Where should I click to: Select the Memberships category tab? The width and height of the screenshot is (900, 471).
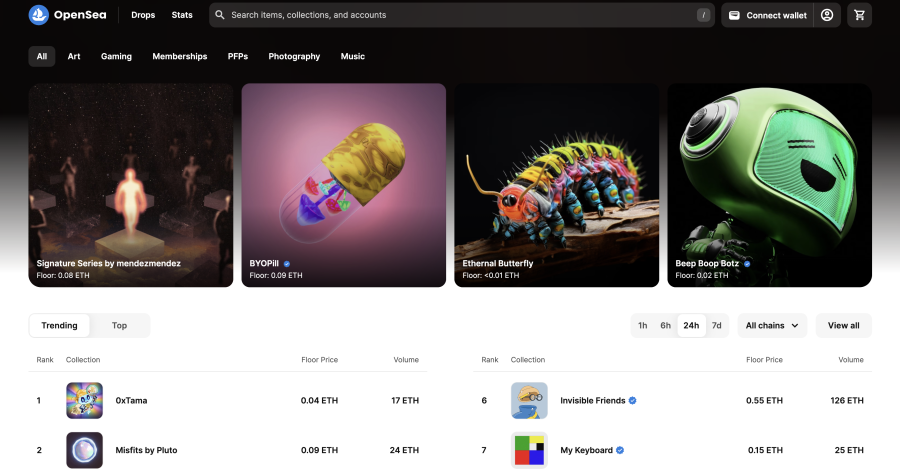pyautogui.click(x=180, y=56)
